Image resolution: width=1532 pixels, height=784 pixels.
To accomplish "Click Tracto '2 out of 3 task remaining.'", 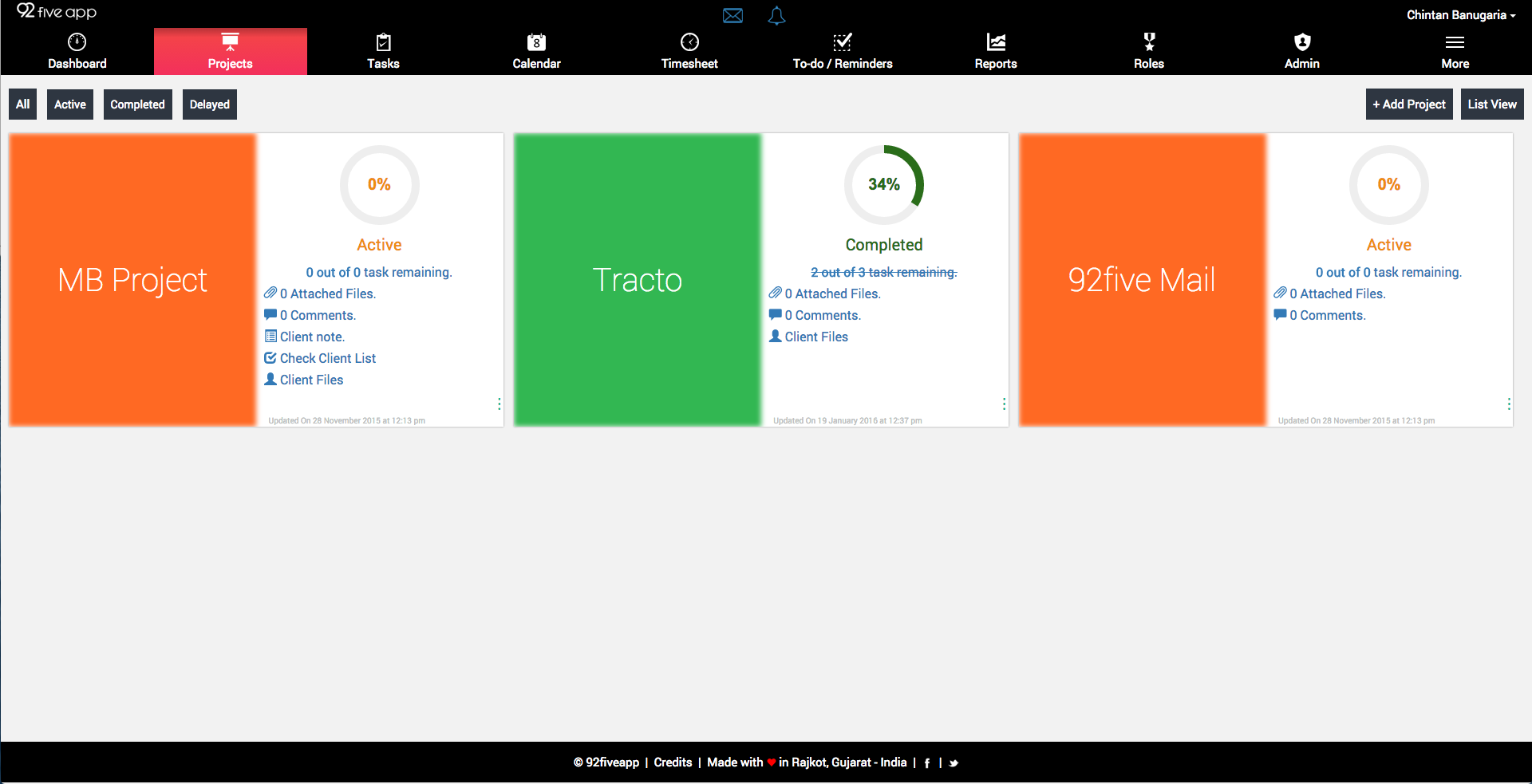I will [884, 272].
